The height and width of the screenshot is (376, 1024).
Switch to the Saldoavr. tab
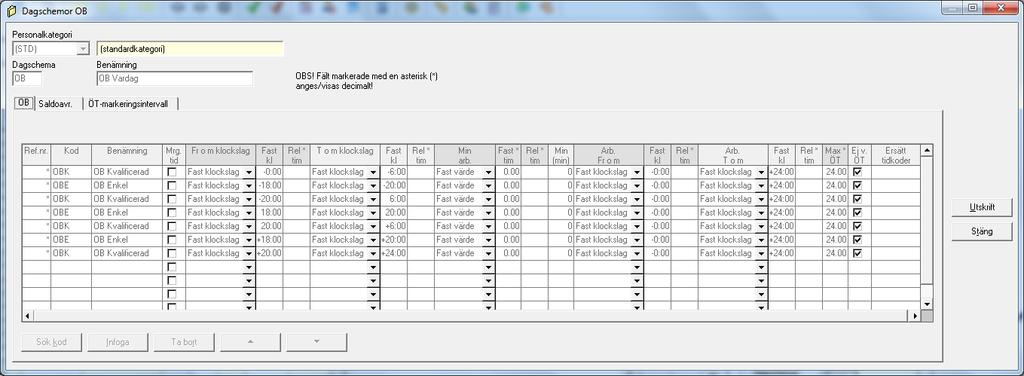(x=55, y=104)
